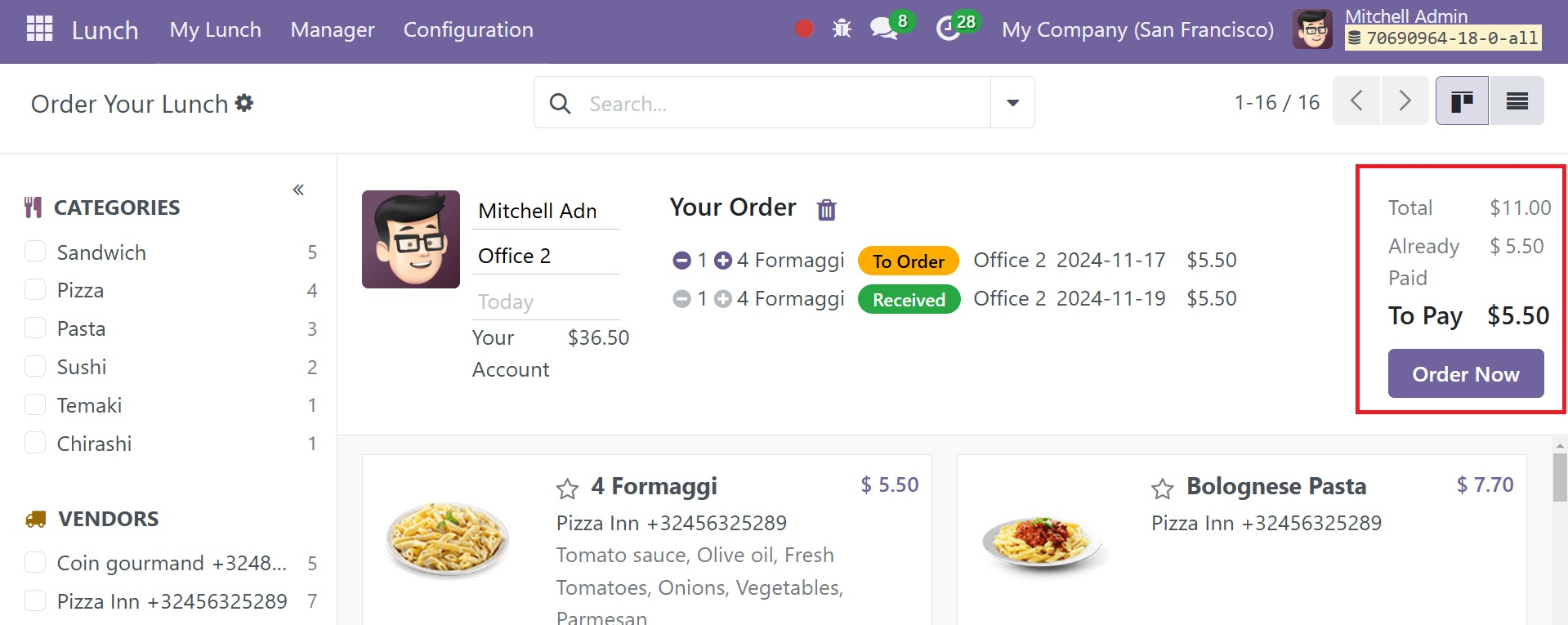Open the activities clock icon
The image size is (1568, 625).
pyautogui.click(x=948, y=29)
